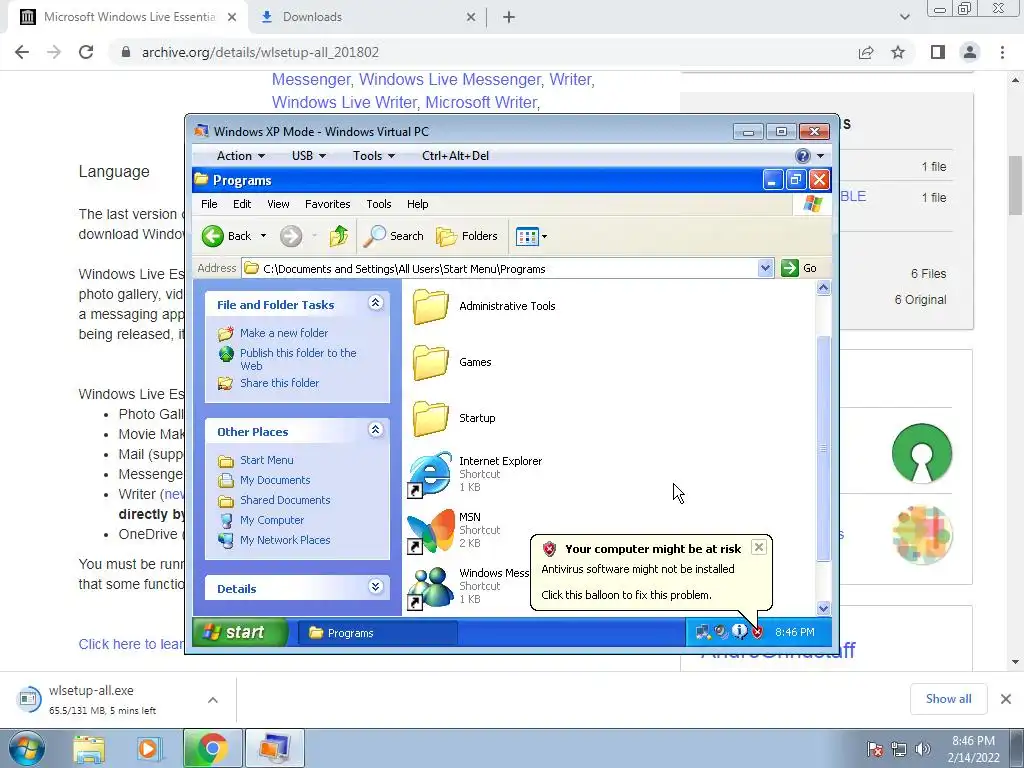Open the Favorites menu
The width and height of the screenshot is (1024, 768).
pos(327,204)
